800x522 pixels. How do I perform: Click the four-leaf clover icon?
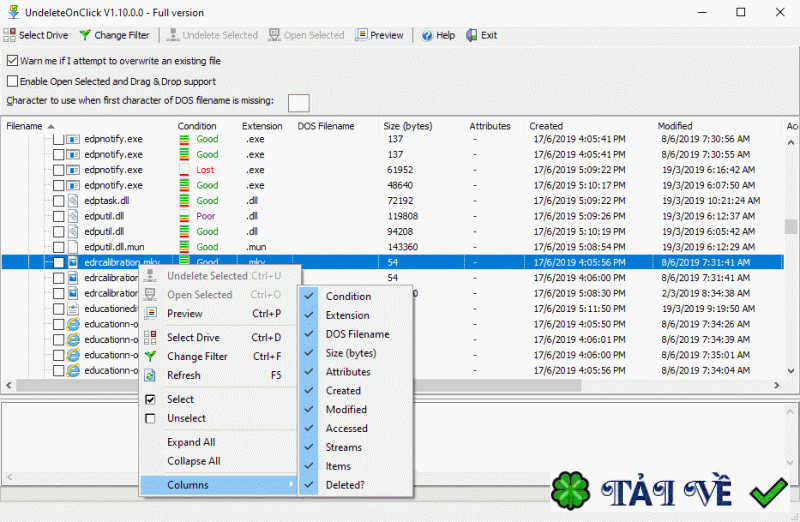571,492
